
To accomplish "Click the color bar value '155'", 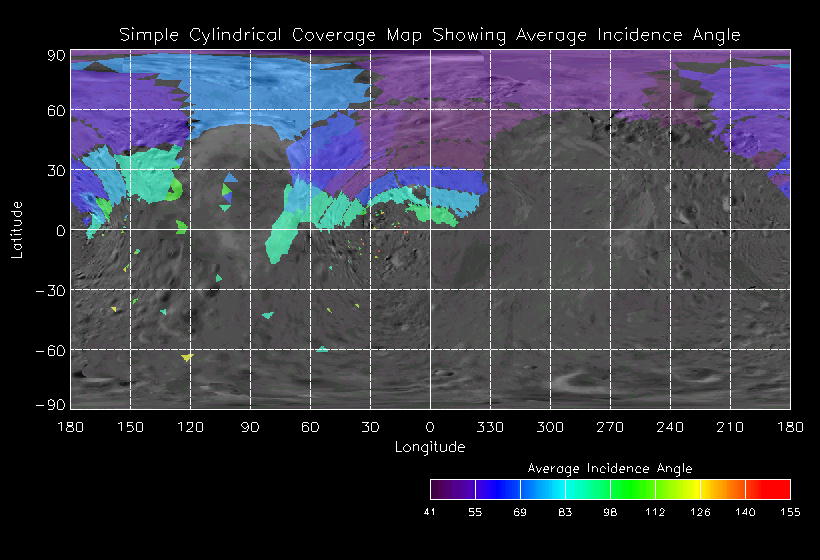I will pos(790,512).
